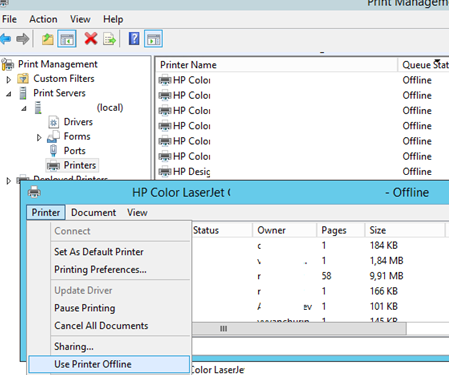Click the Ports node icon
The width and height of the screenshot is (449, 375).
(53, 151)
